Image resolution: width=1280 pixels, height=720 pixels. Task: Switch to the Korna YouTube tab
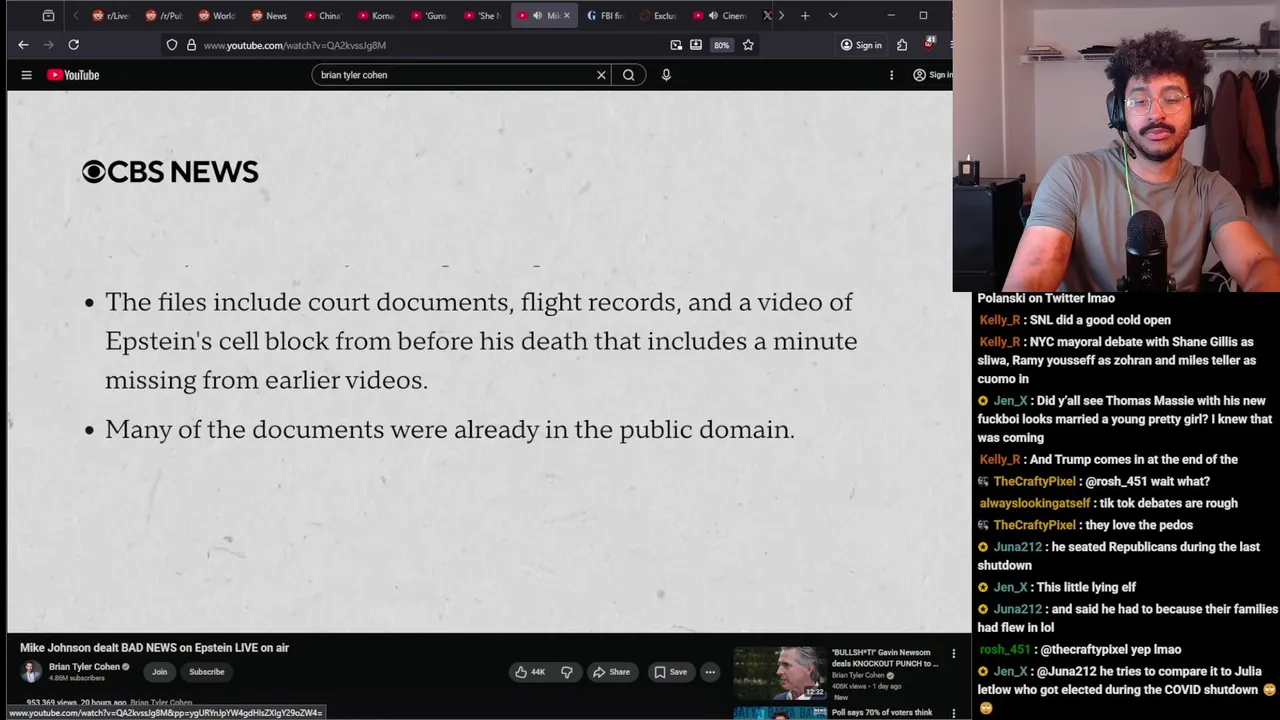376,16
